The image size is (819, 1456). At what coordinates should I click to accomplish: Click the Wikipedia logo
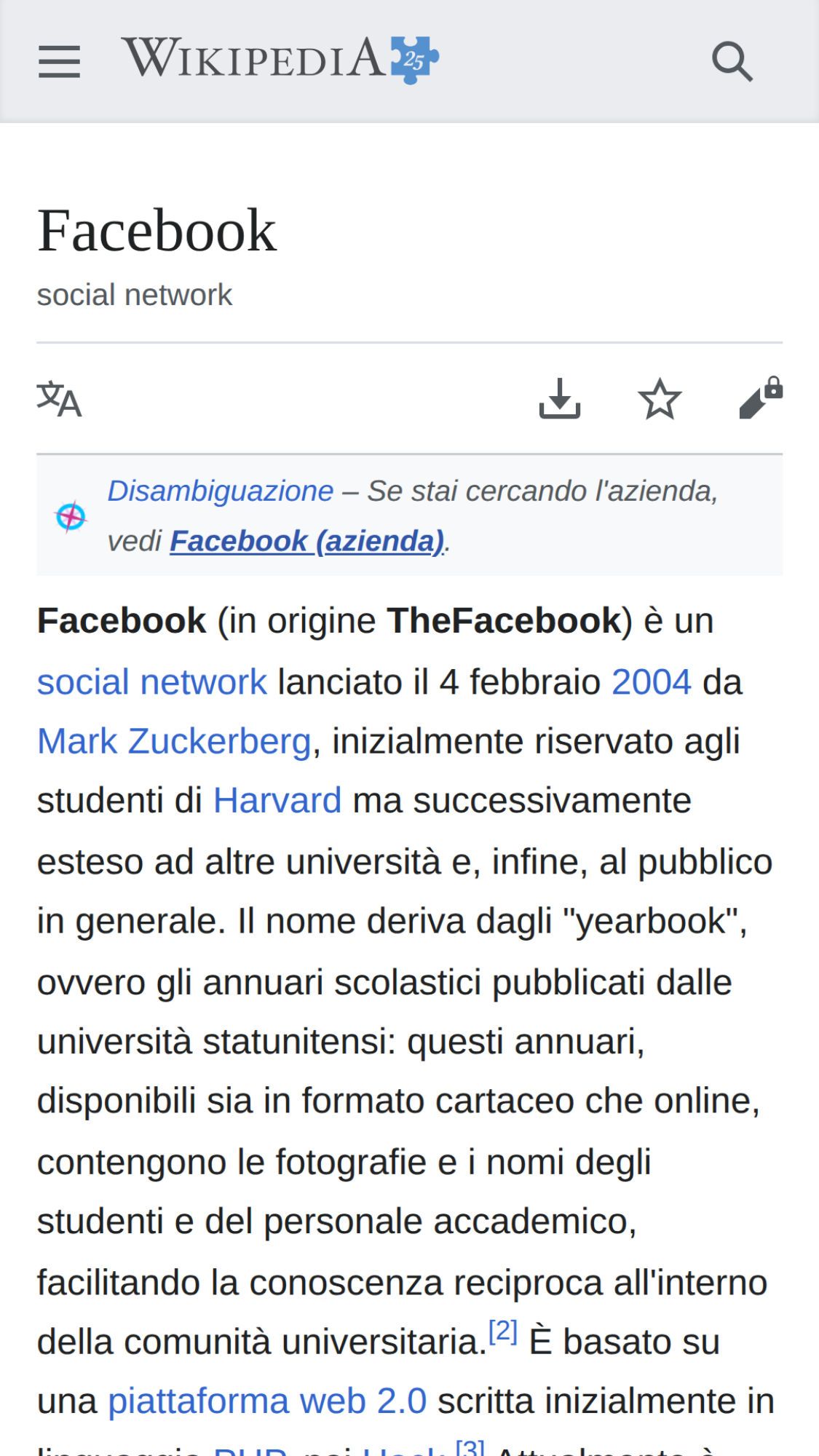pyautogui.click(x=253, y=58)
